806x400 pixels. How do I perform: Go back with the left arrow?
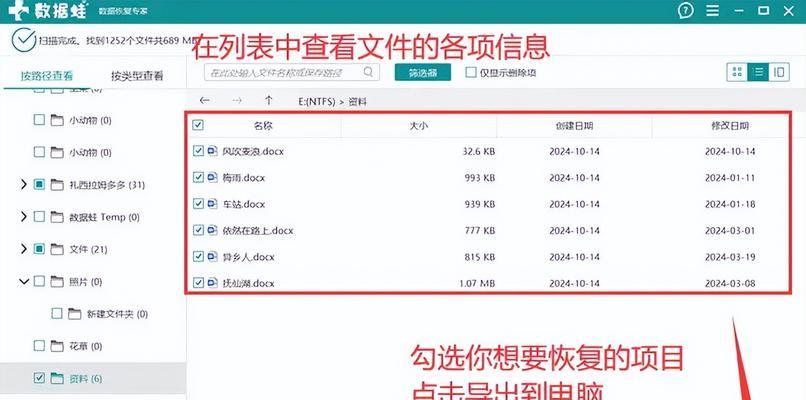pos(204,101)
